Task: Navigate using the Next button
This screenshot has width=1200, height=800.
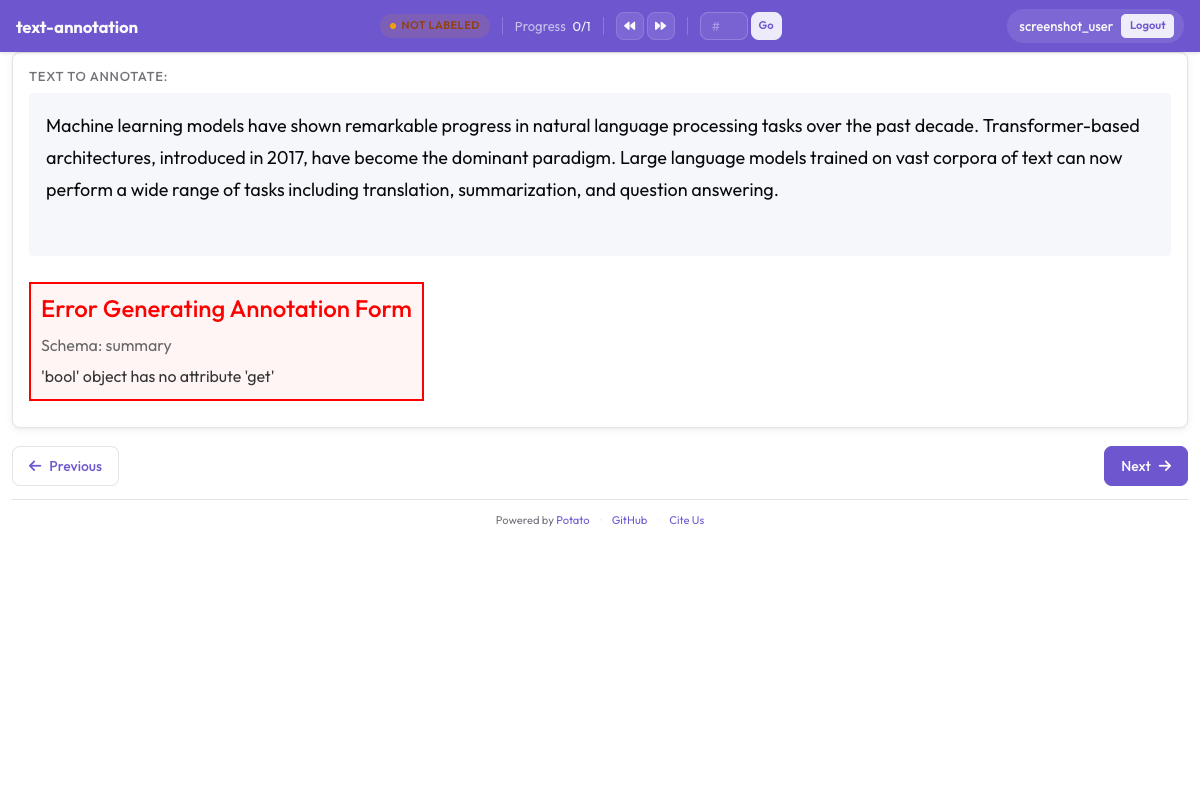Action: [x=1145, y=466]
